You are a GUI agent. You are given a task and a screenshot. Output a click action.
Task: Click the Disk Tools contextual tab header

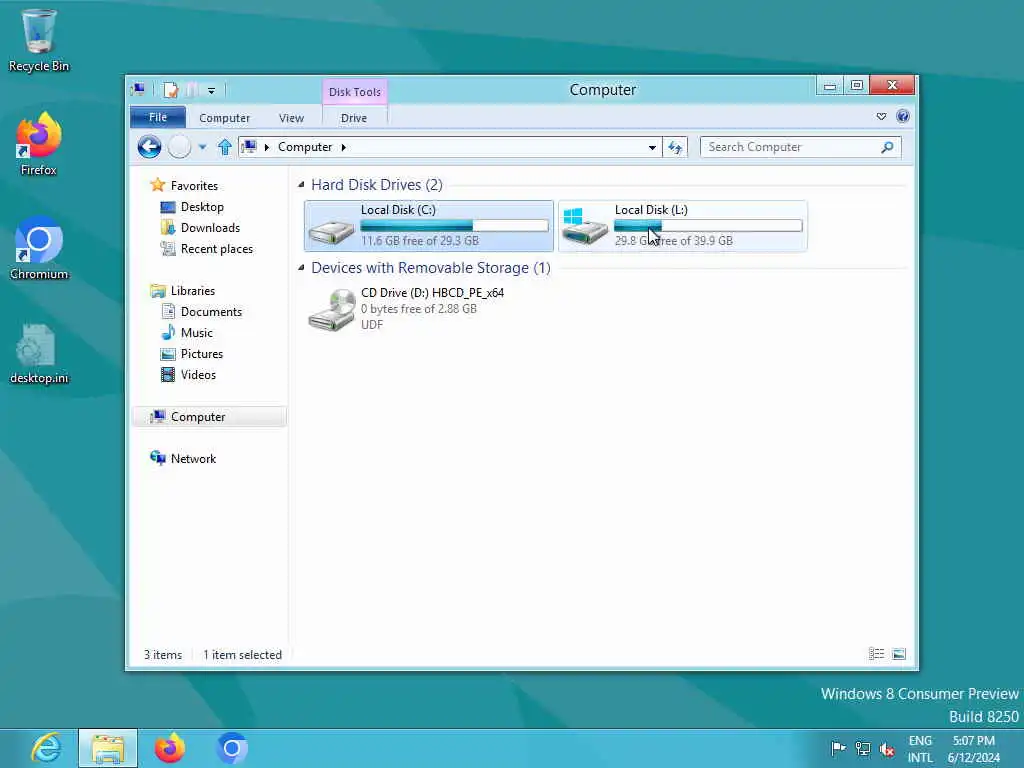(x=355, y=91)
